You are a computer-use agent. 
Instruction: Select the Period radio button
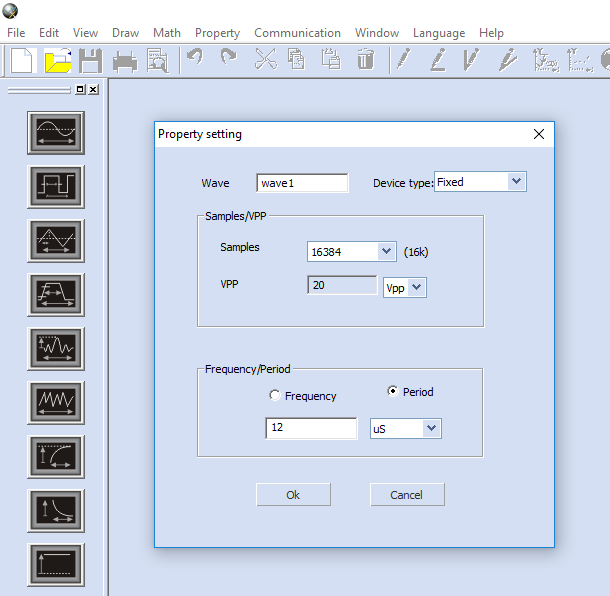393,392
